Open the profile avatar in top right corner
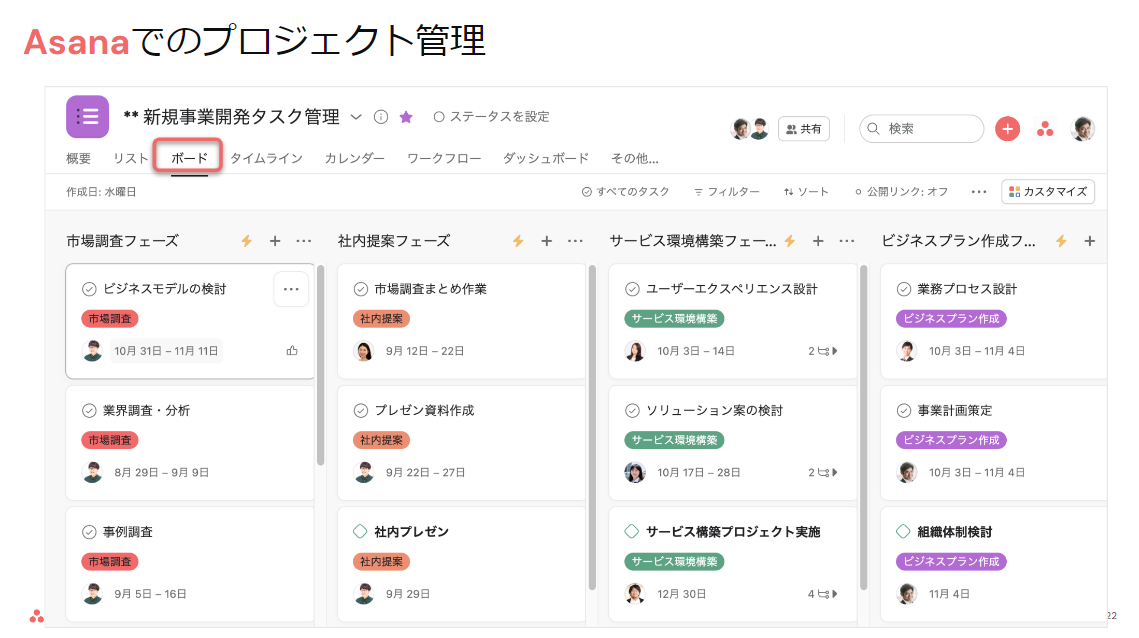1139x638 pixels. (x=1083, y=129)
